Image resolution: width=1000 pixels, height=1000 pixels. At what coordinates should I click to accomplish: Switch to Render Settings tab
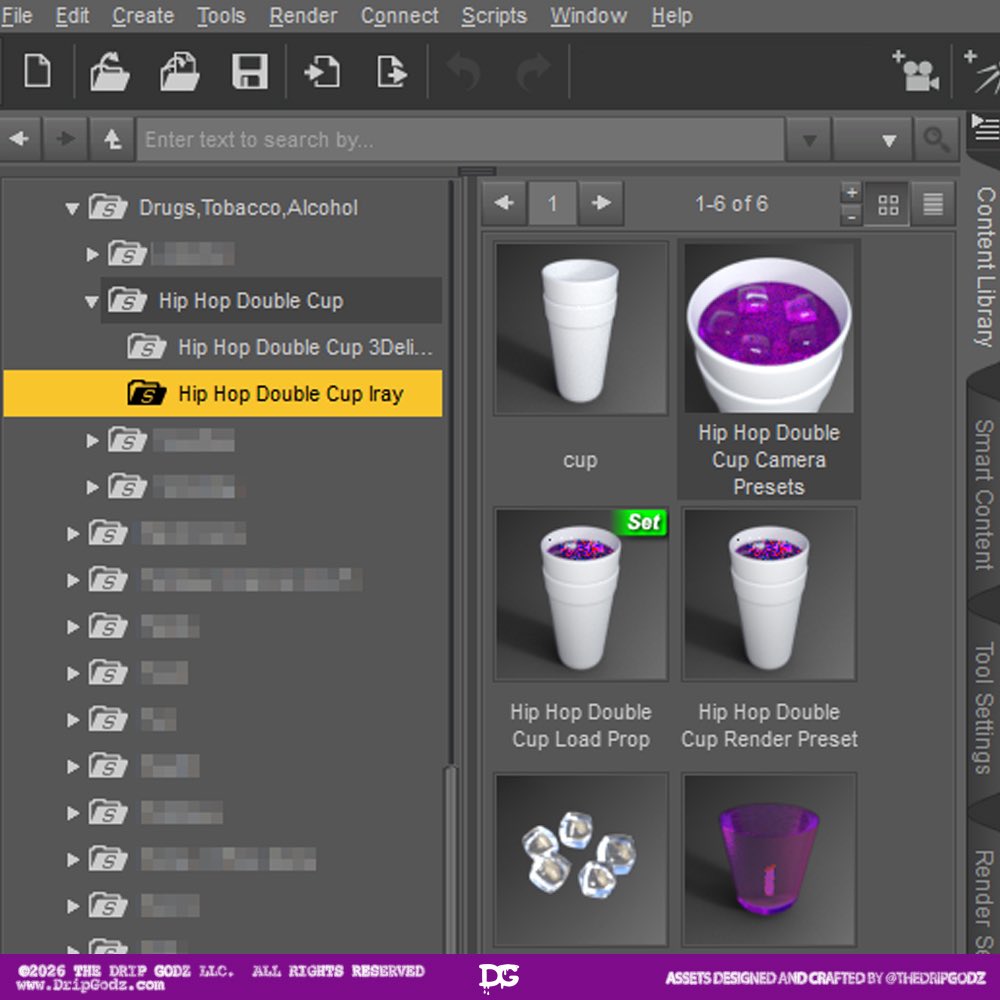pos(985,899)
